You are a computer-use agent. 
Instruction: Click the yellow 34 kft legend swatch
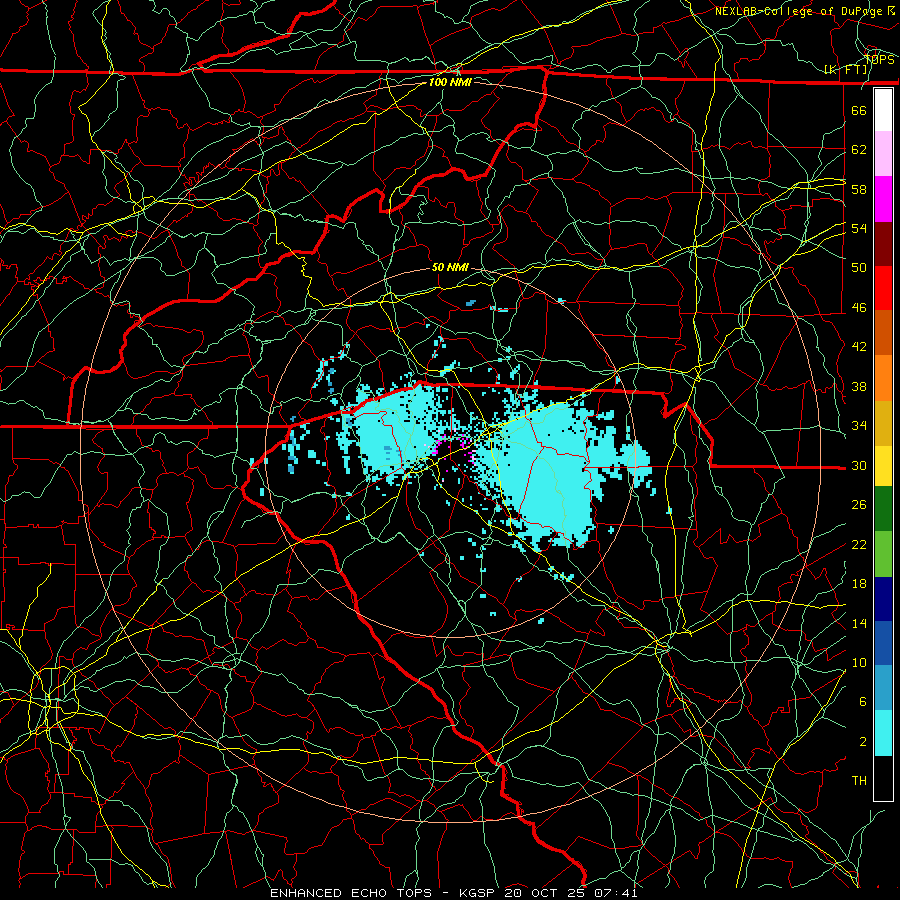[883, 465]
